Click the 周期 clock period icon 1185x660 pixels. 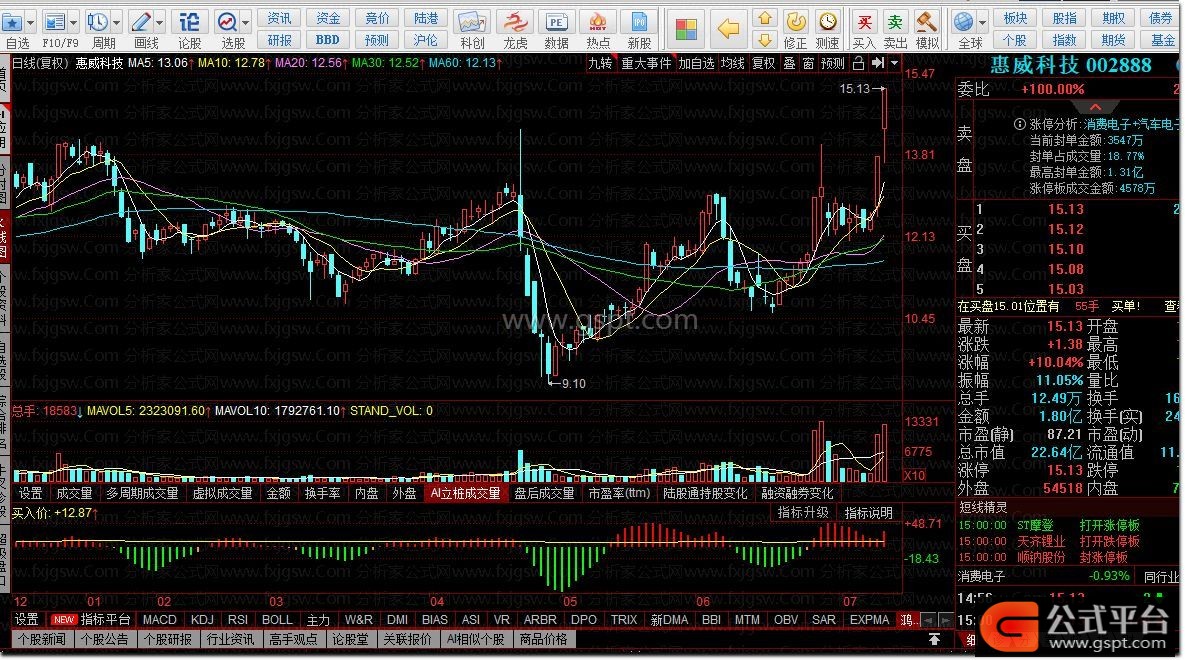(97, 22)
